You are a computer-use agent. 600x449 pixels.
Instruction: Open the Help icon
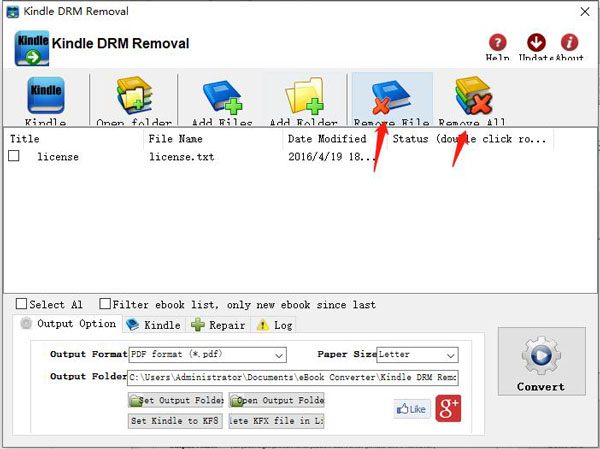(x=497, y=43)
